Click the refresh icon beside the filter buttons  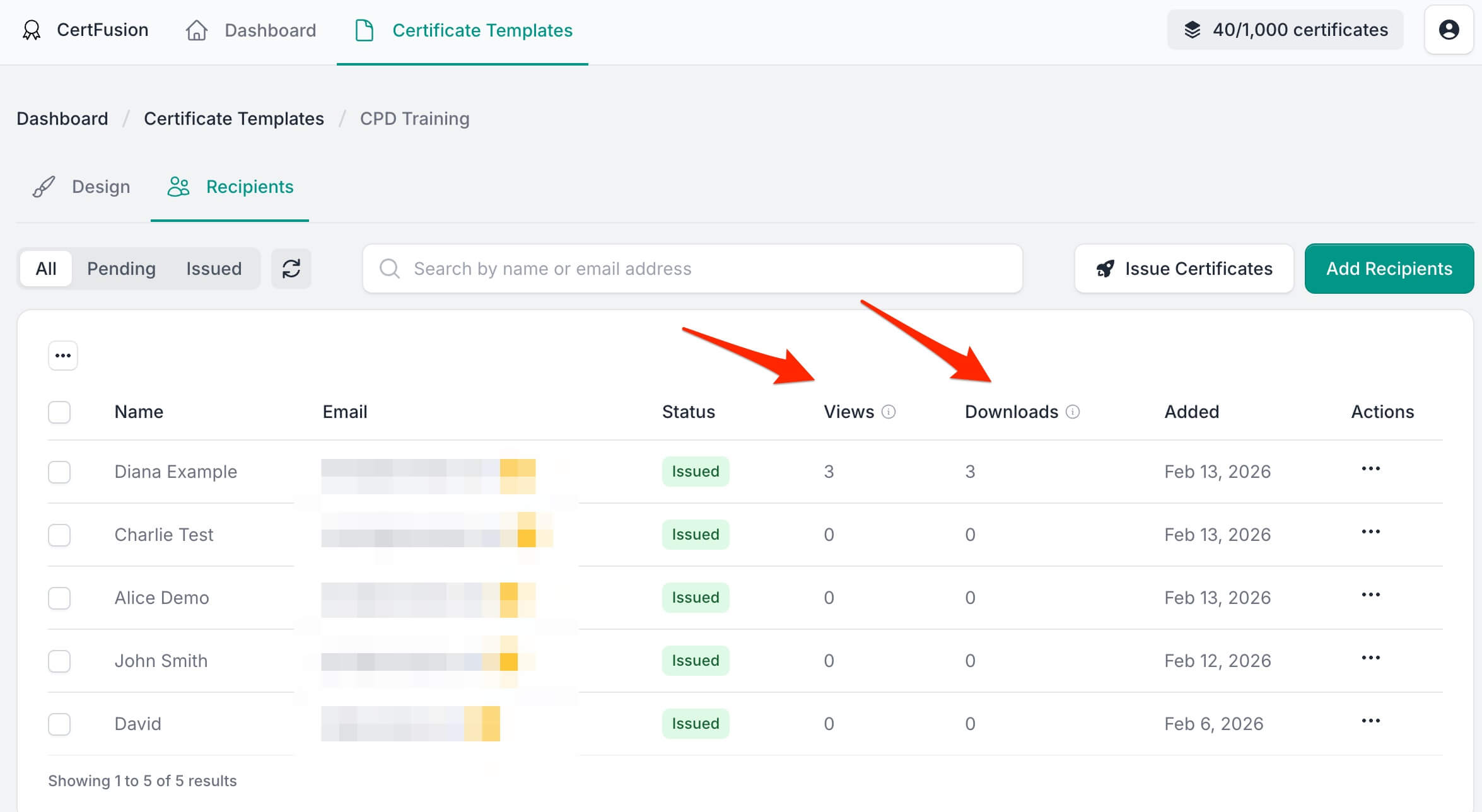click(x=291, y=268)
